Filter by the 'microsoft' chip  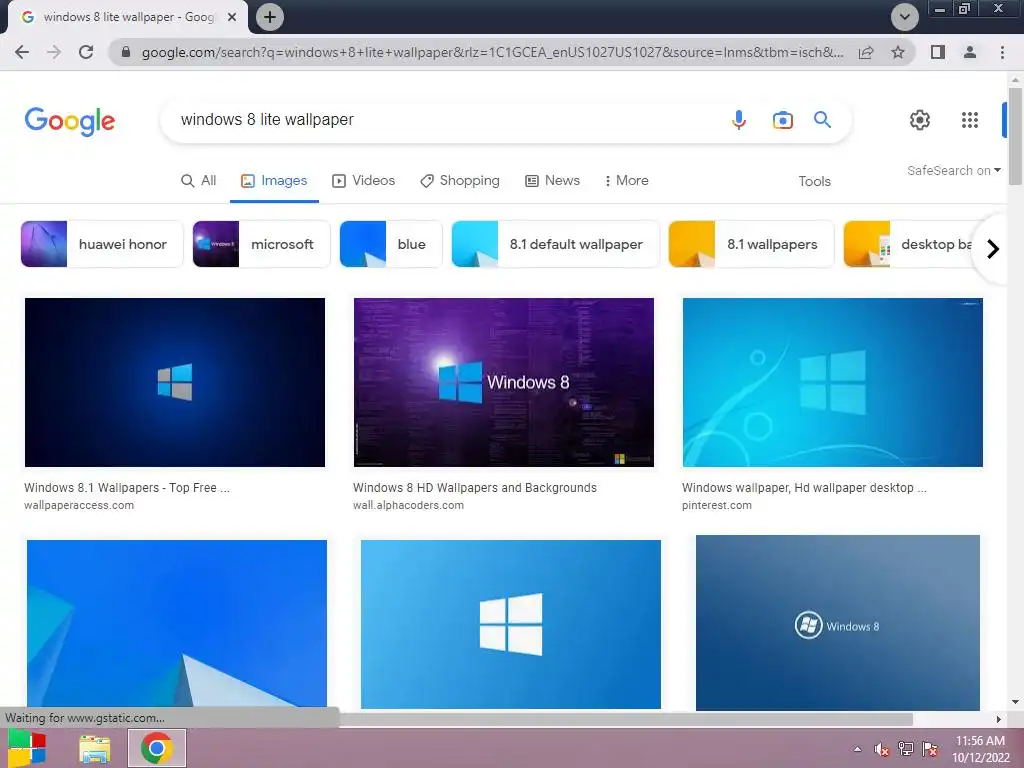tap(261, 244)
